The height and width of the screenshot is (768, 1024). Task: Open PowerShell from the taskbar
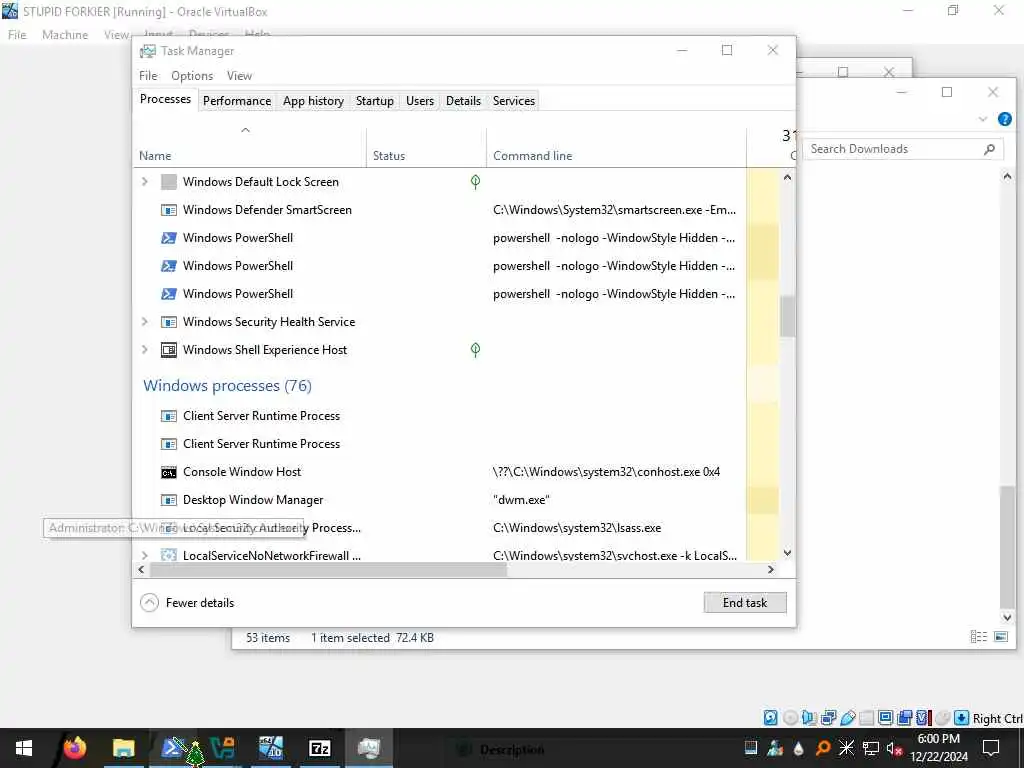[172, 747]
